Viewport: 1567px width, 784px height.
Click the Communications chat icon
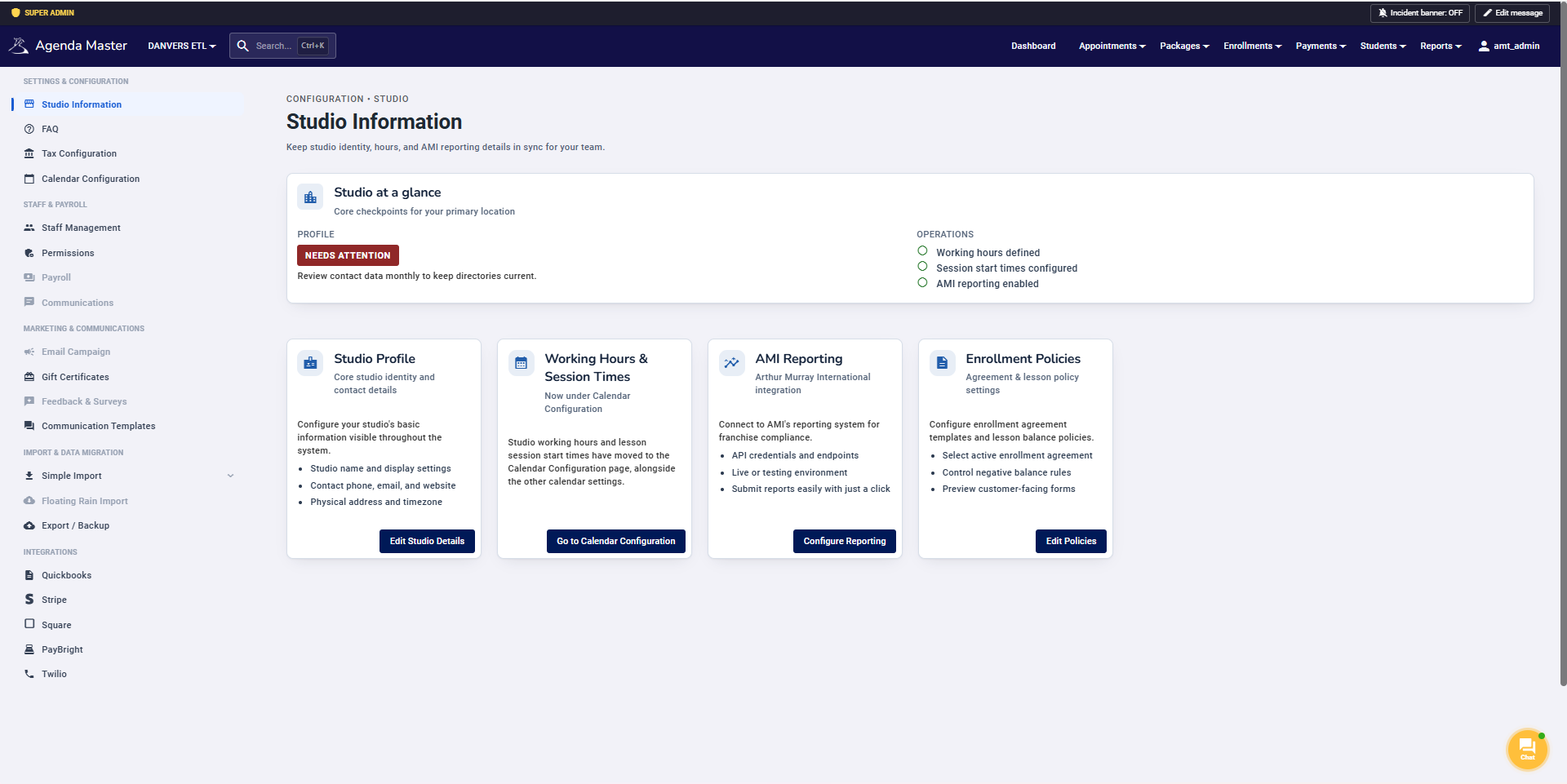(x=29, y=303)
